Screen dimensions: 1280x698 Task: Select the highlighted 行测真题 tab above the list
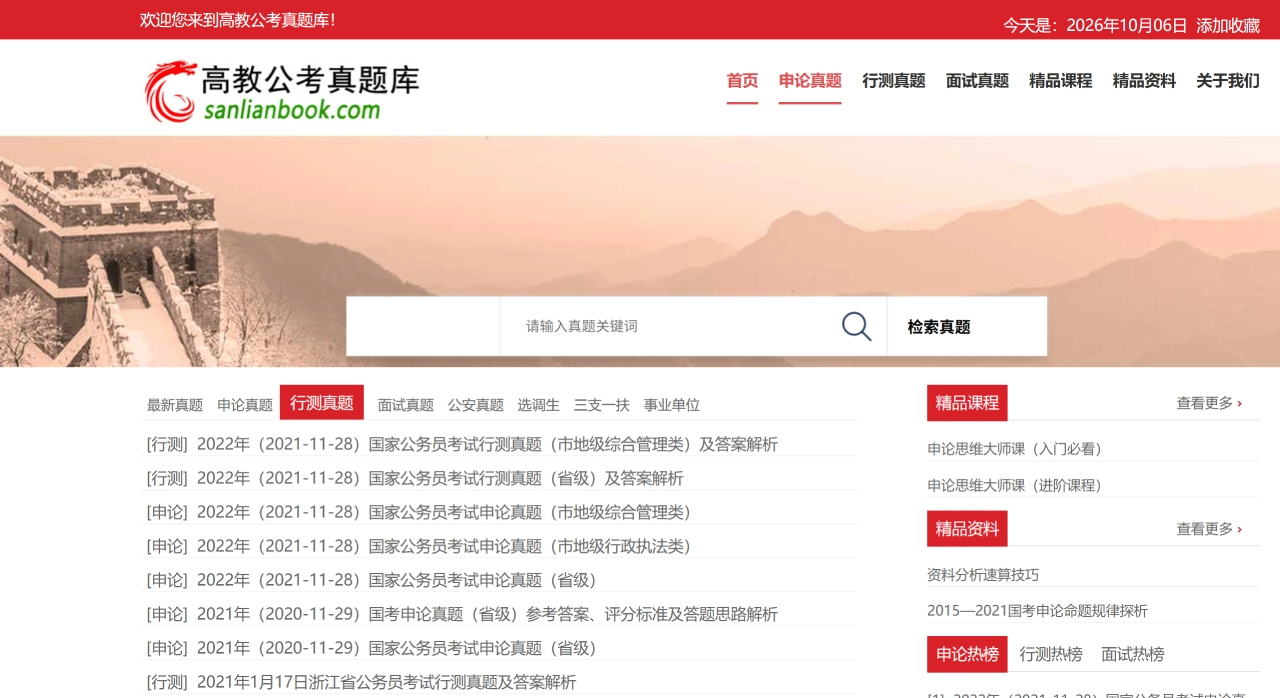(x=322, y=403)
